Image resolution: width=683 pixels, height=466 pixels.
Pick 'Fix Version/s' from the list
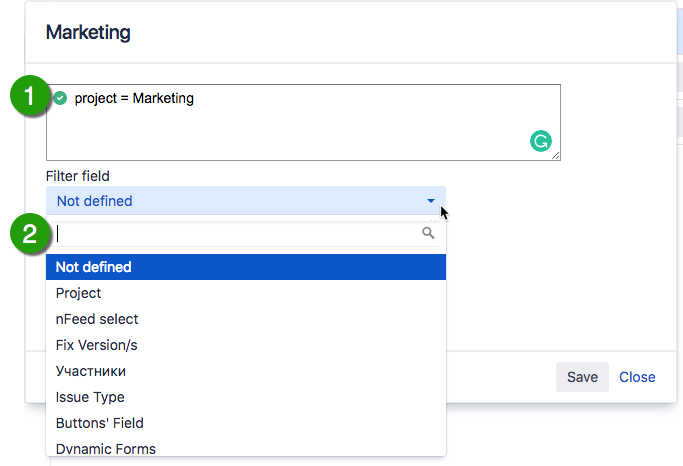pyautogui.click(x=97, y=345)
